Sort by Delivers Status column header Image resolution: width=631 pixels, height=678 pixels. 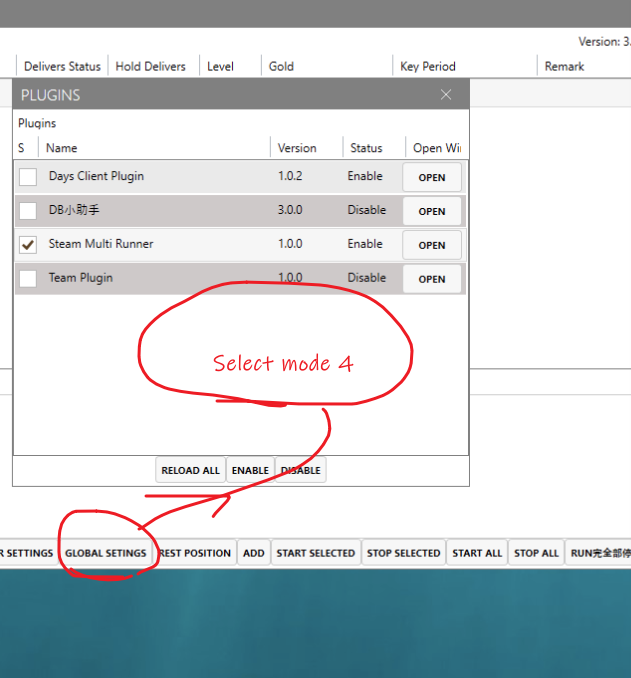point(62,66)
